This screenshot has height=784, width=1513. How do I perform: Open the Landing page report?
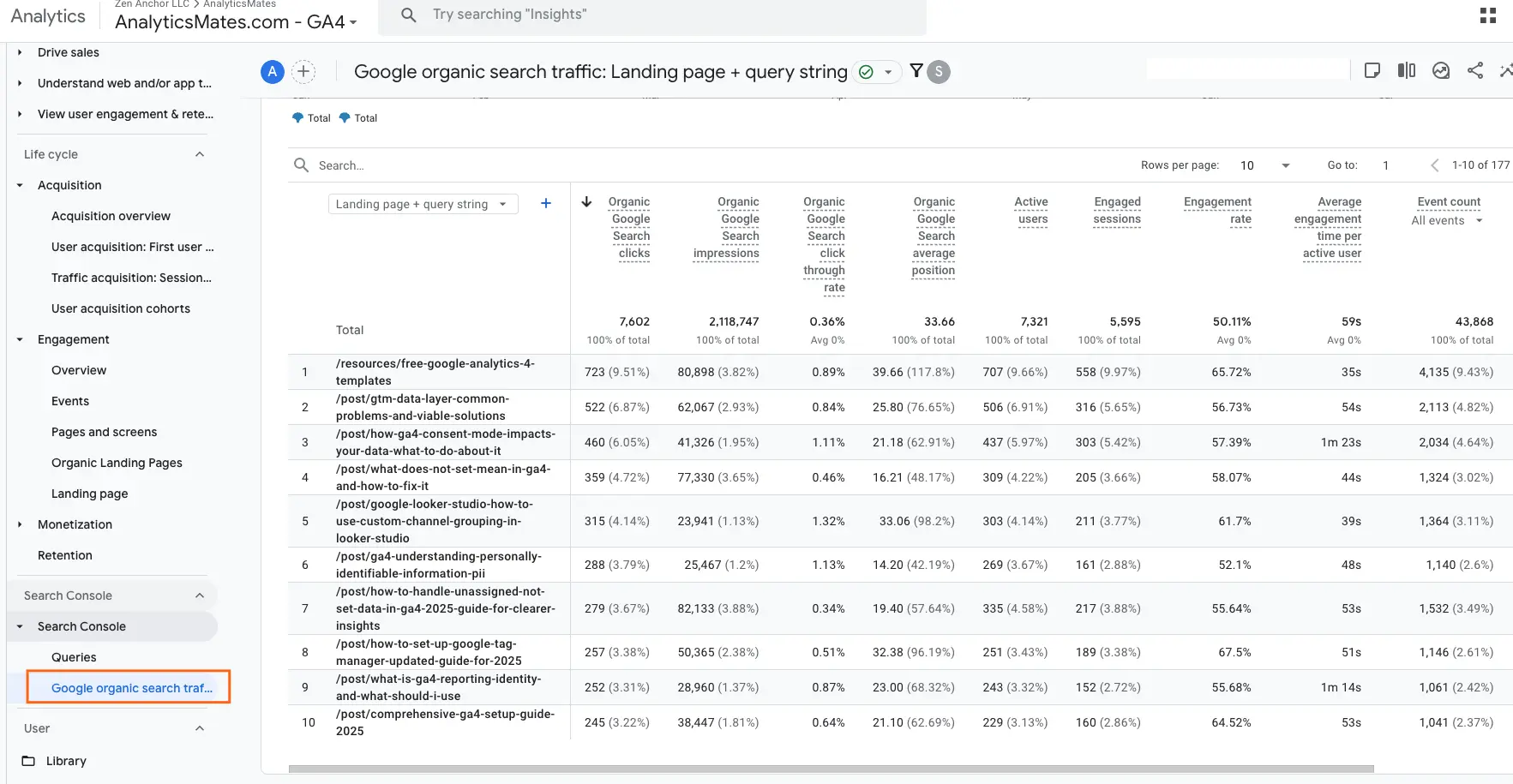tap(90, 494)
